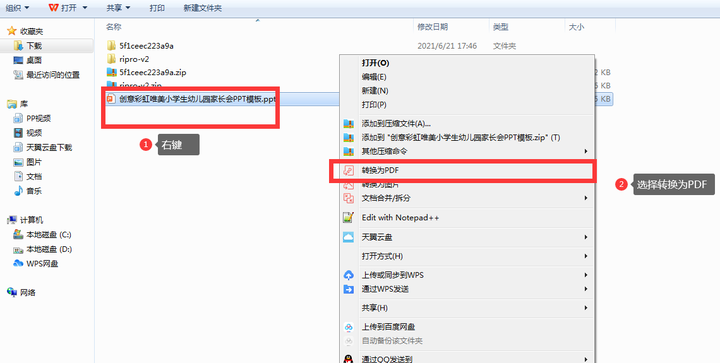
Task: Click the 文档合并/拆分 icon
Action: 349,198
